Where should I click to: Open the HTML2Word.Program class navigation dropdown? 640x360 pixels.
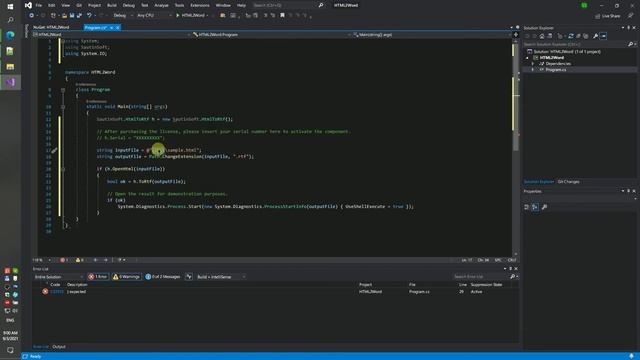[x=271, y=35]
